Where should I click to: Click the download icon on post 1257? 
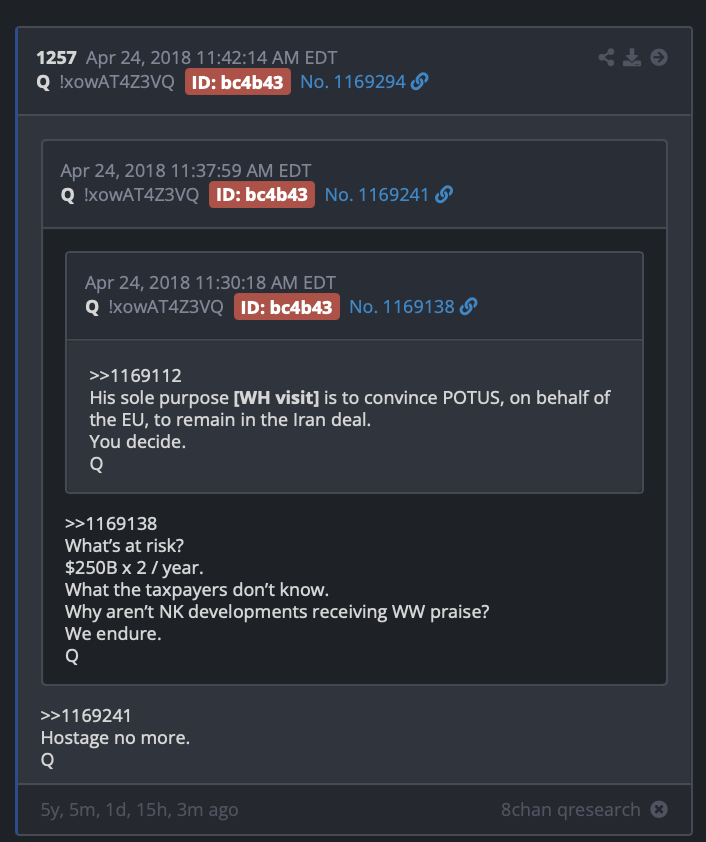pyautogui.click(x=632, y=57)
